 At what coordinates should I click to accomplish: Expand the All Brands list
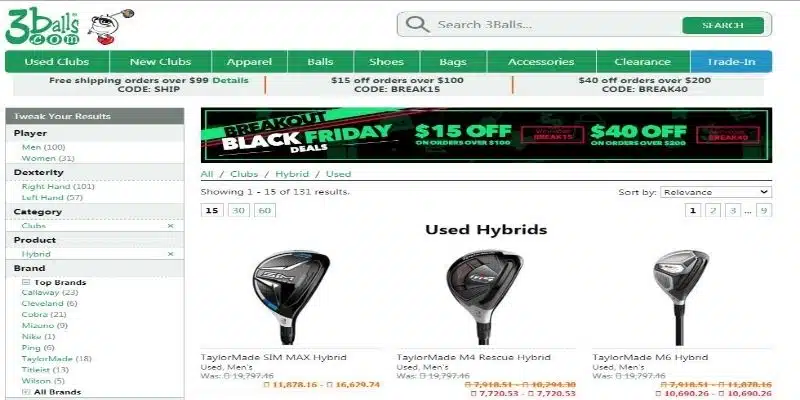[26, 392]
